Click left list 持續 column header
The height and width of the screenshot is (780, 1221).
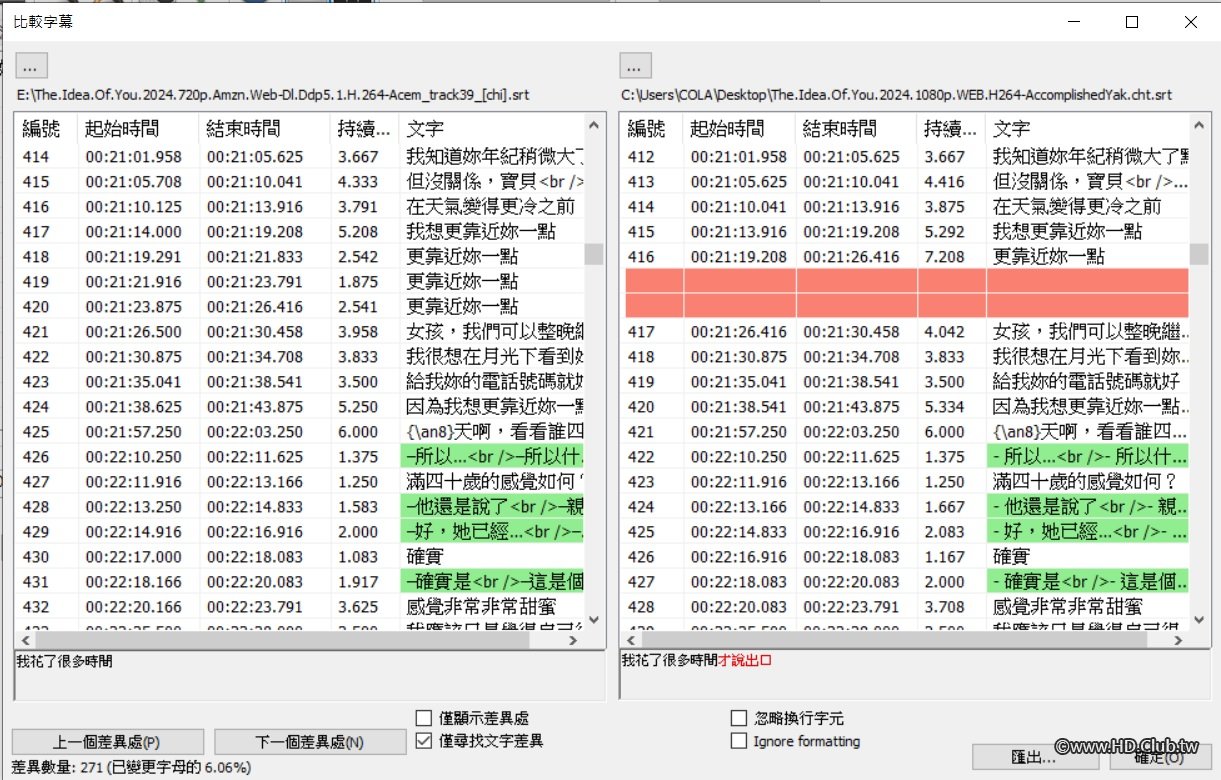point(364,129)
